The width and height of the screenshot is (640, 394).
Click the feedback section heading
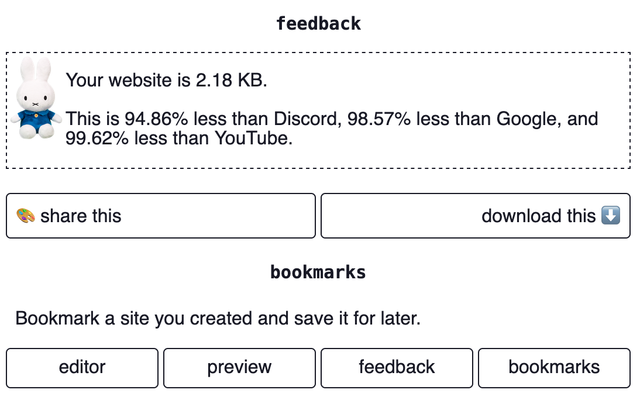point(319,23)
